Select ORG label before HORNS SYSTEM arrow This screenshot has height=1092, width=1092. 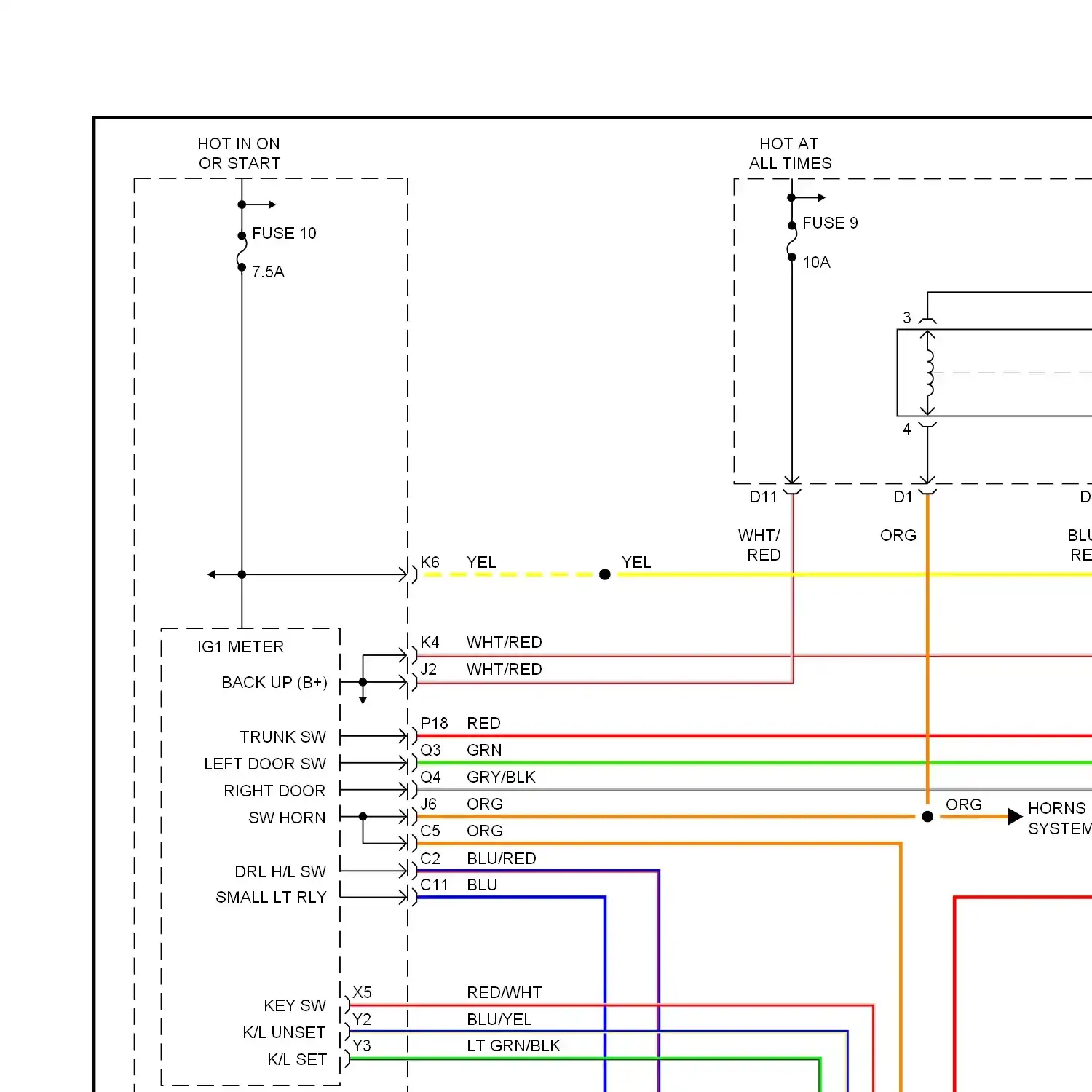tap(963, 804)
